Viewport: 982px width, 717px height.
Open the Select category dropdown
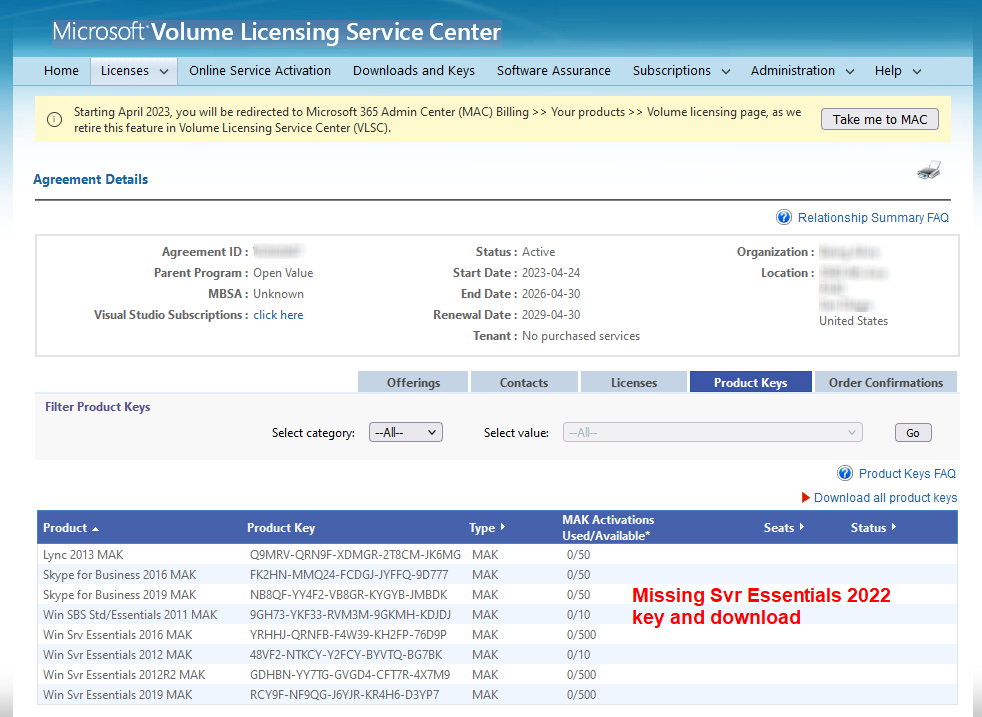pos(406,433)
